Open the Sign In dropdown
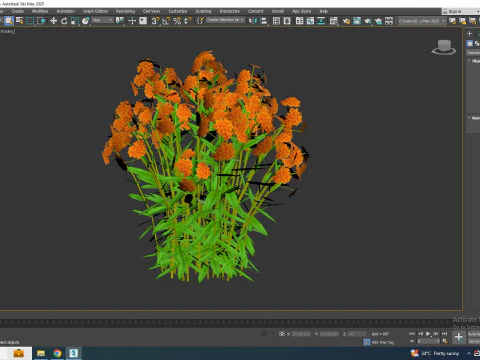The image size is (480, 360). pos(461,11)
